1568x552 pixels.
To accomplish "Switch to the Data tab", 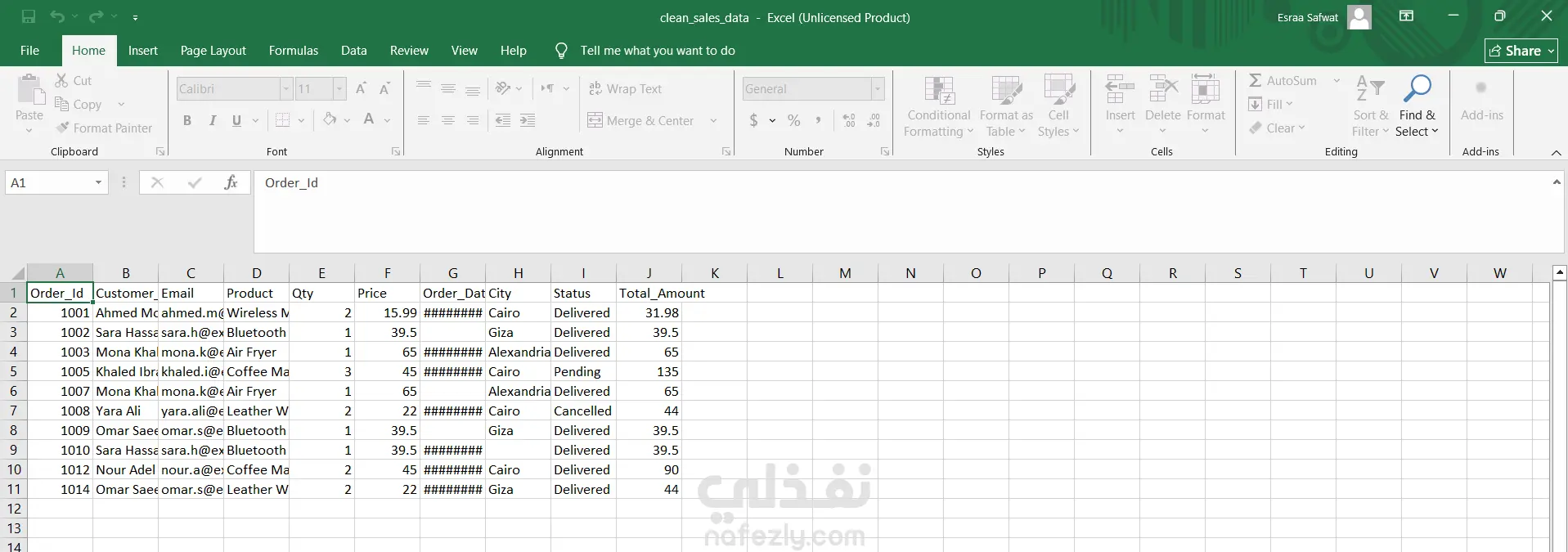I will pyautogui.click(x=353, y=50).
